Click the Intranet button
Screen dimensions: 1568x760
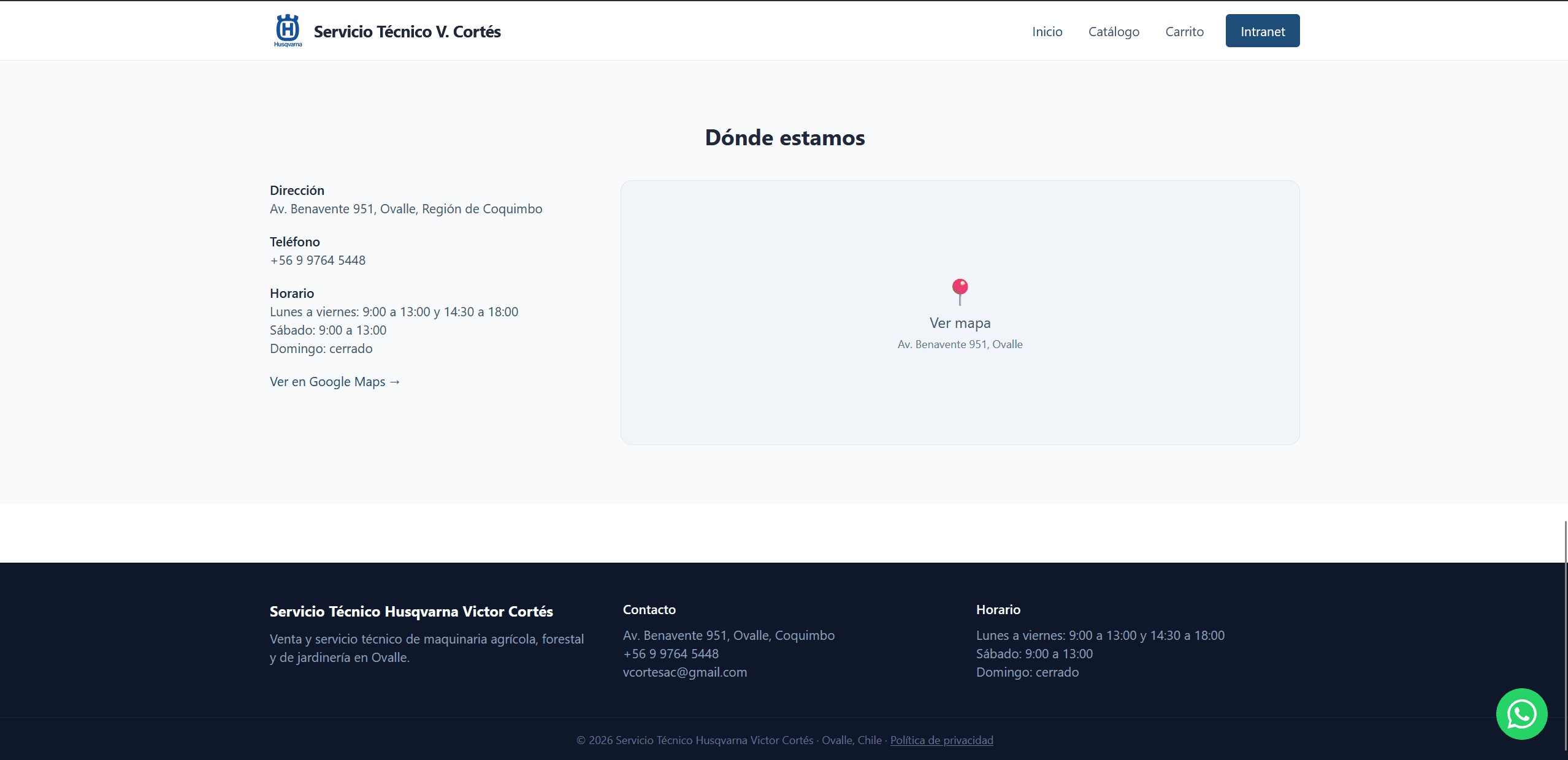1263,31
